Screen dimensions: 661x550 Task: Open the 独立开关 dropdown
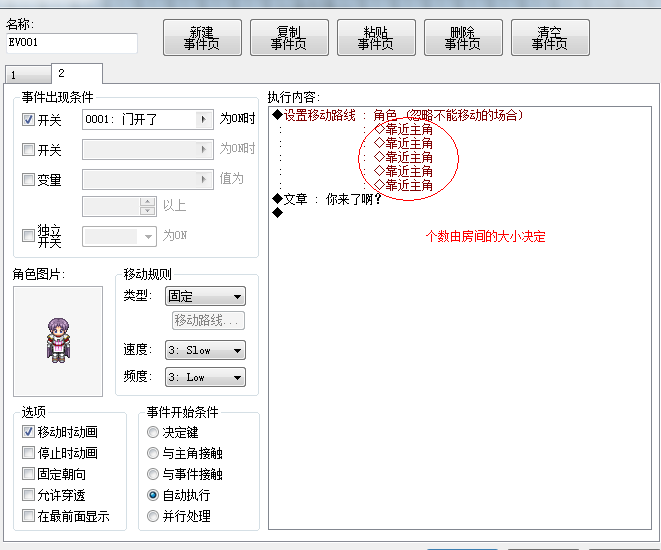(119, 236)
